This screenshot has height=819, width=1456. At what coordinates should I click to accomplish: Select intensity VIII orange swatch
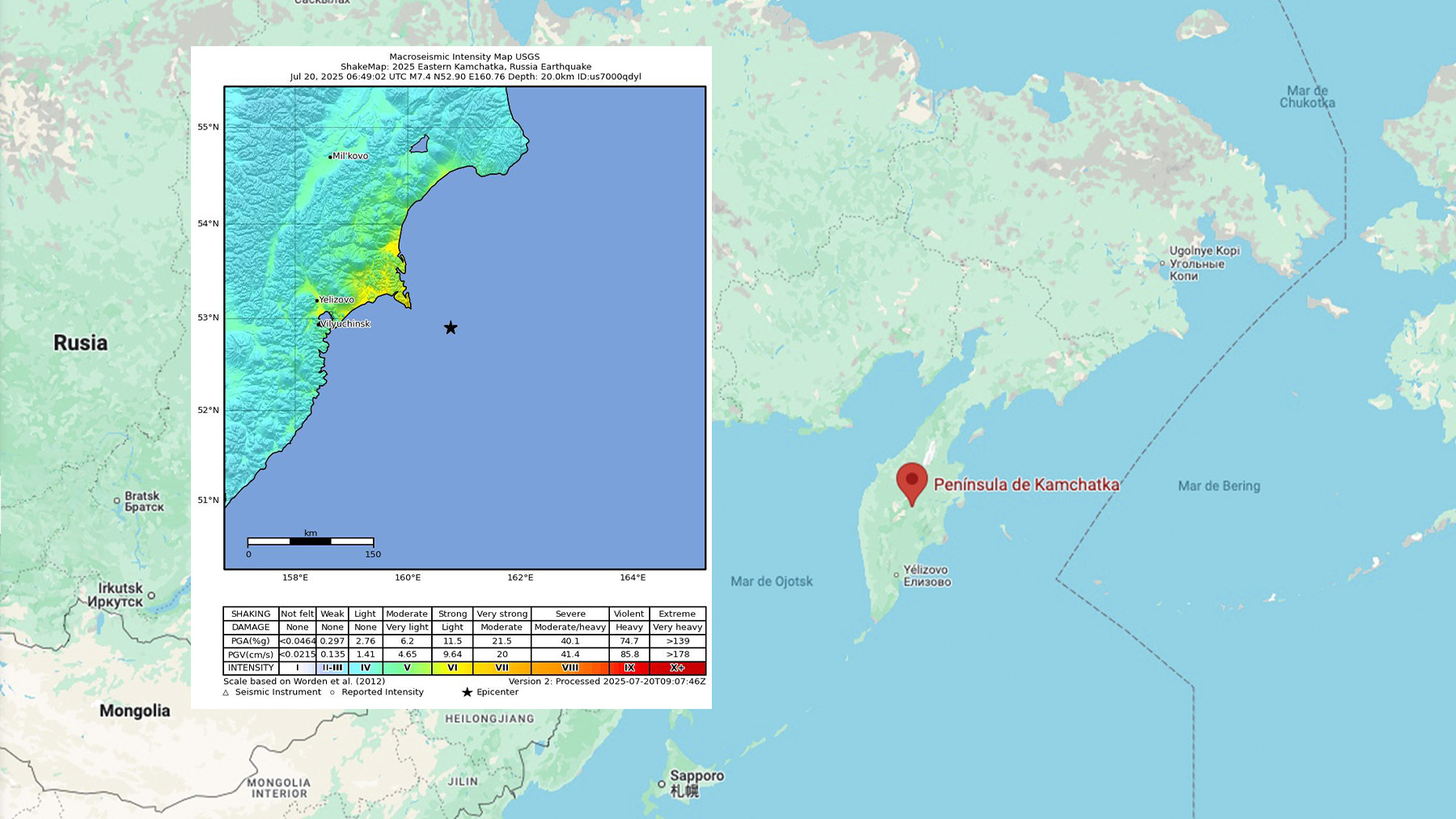(569, 668)
